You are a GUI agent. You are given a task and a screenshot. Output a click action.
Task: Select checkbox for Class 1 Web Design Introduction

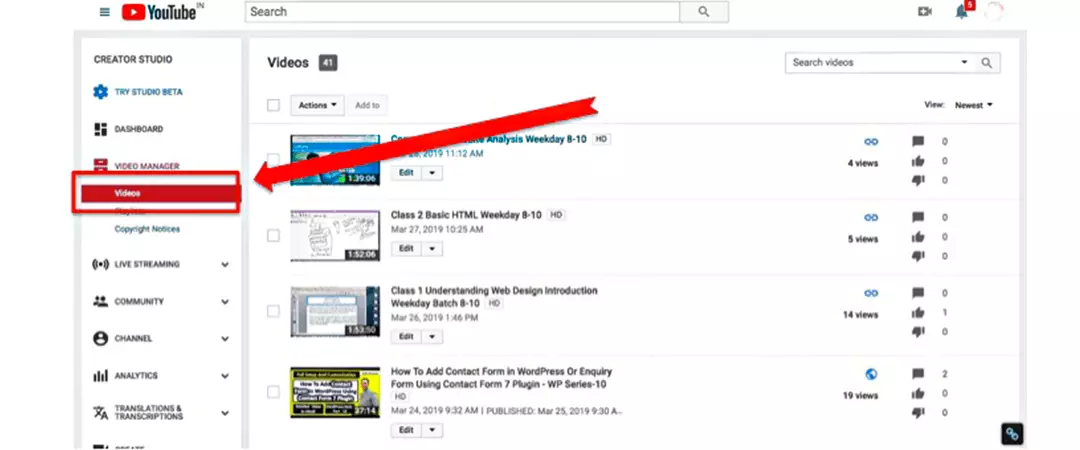click(273, 311)
